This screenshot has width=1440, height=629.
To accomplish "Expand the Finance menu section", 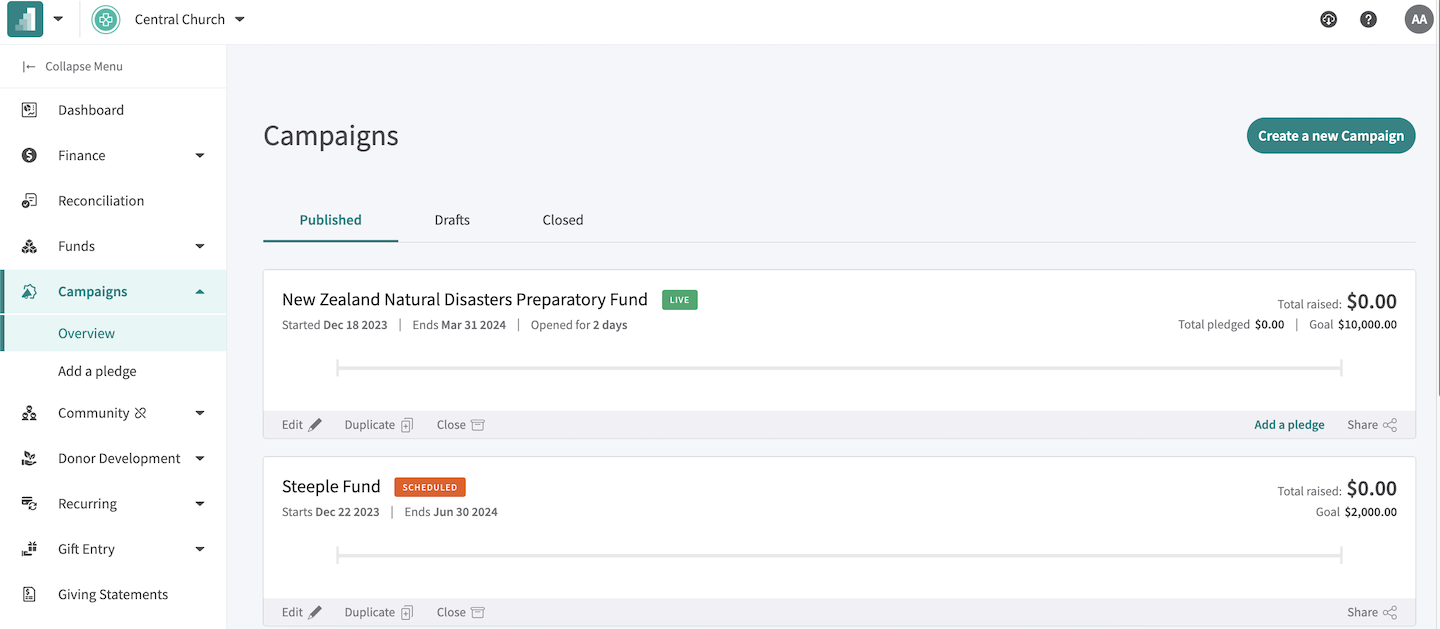I will 200,156.
